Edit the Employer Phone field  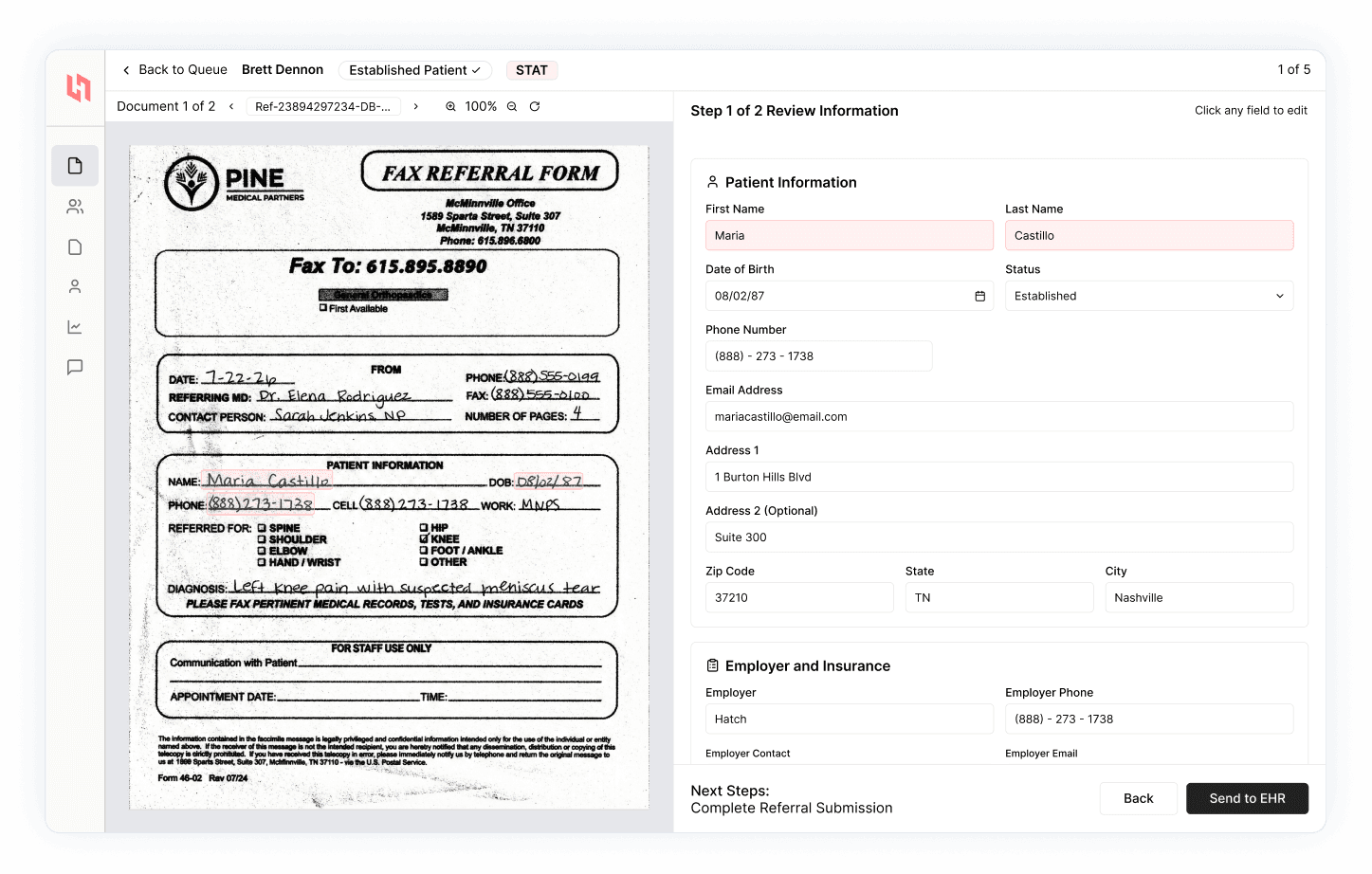click(x=1149, y=719)
